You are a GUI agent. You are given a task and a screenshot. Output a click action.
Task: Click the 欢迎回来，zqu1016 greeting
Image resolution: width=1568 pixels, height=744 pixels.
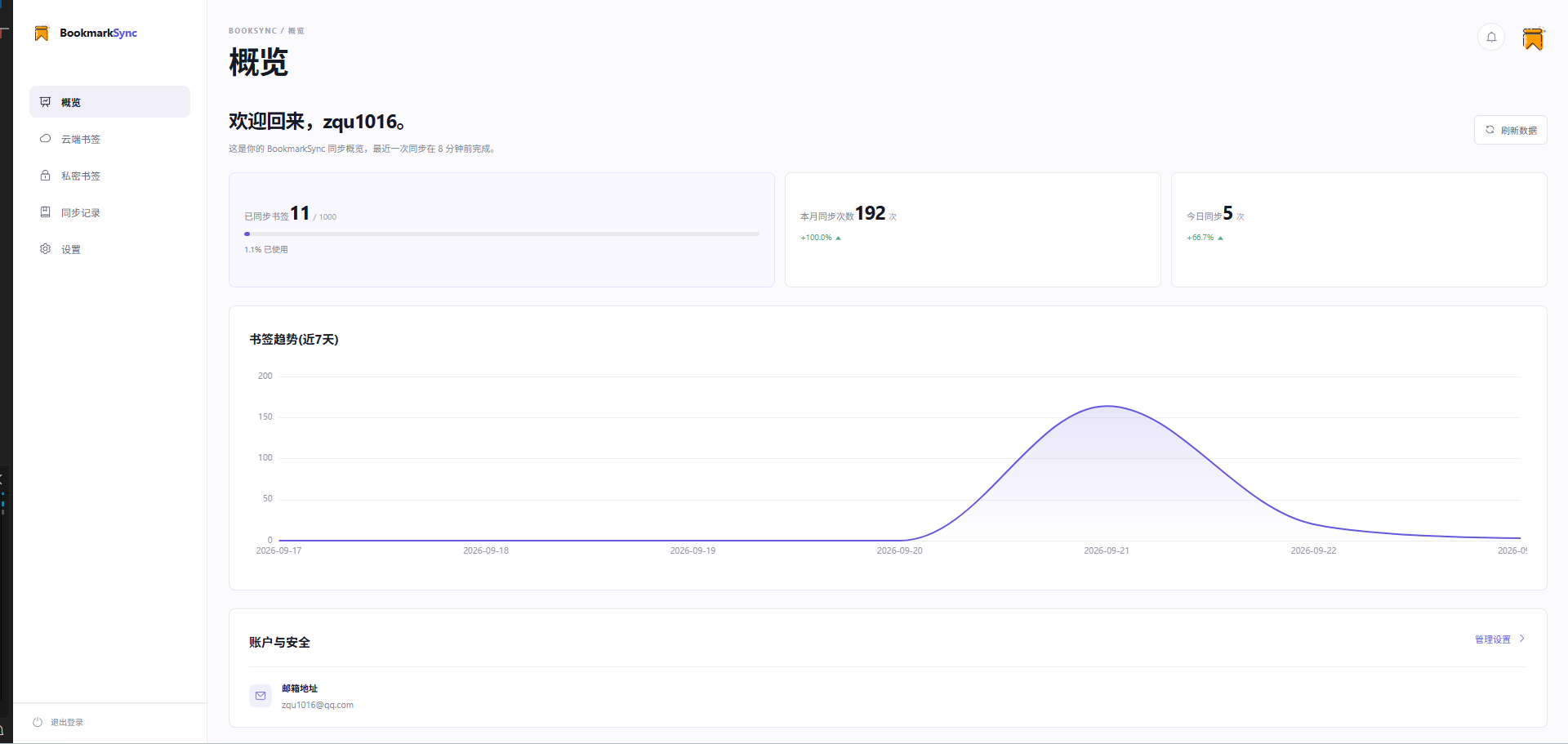pos(317,122)
